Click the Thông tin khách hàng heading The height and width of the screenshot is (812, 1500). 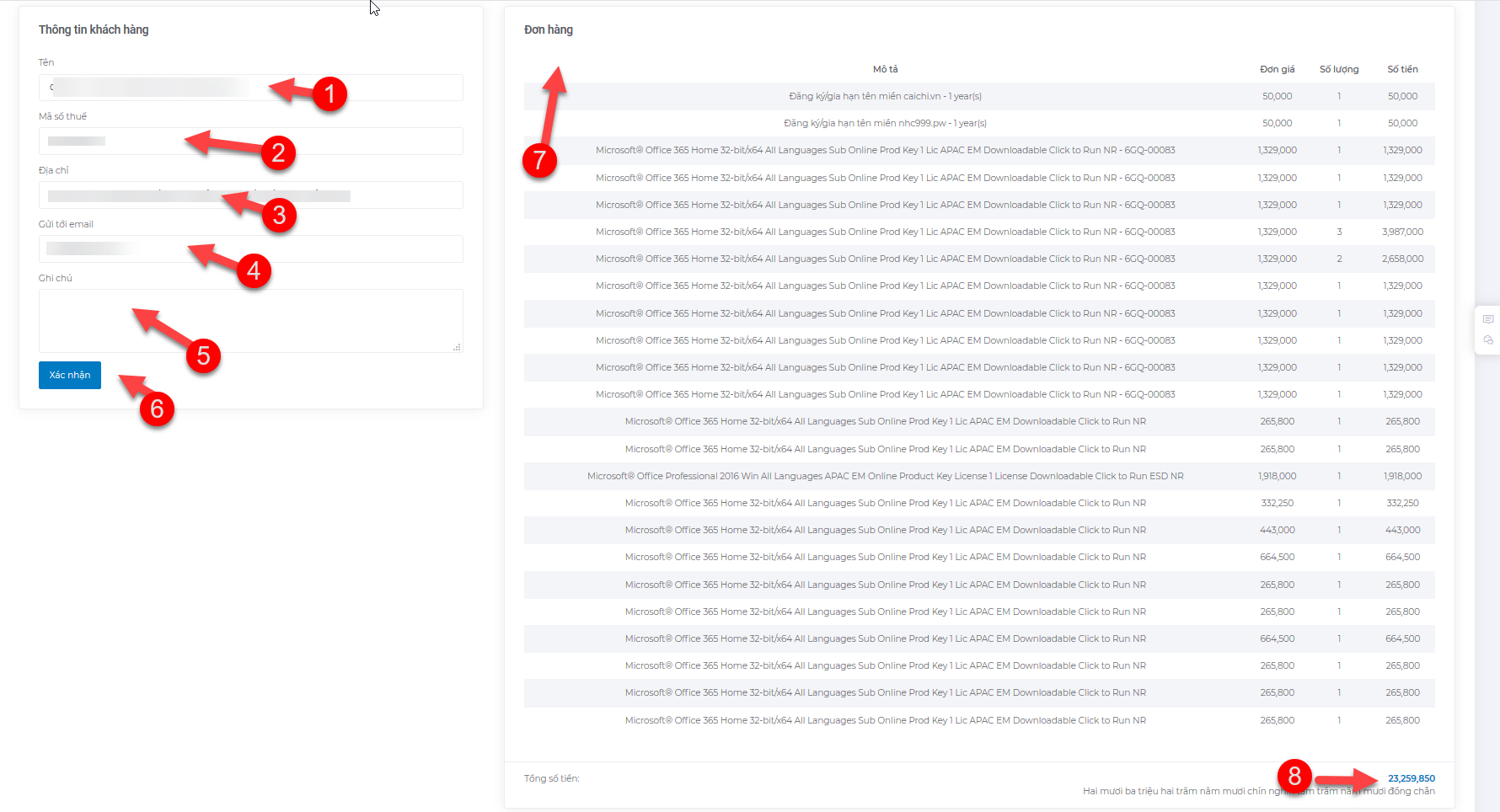click(x=94, y=29)
